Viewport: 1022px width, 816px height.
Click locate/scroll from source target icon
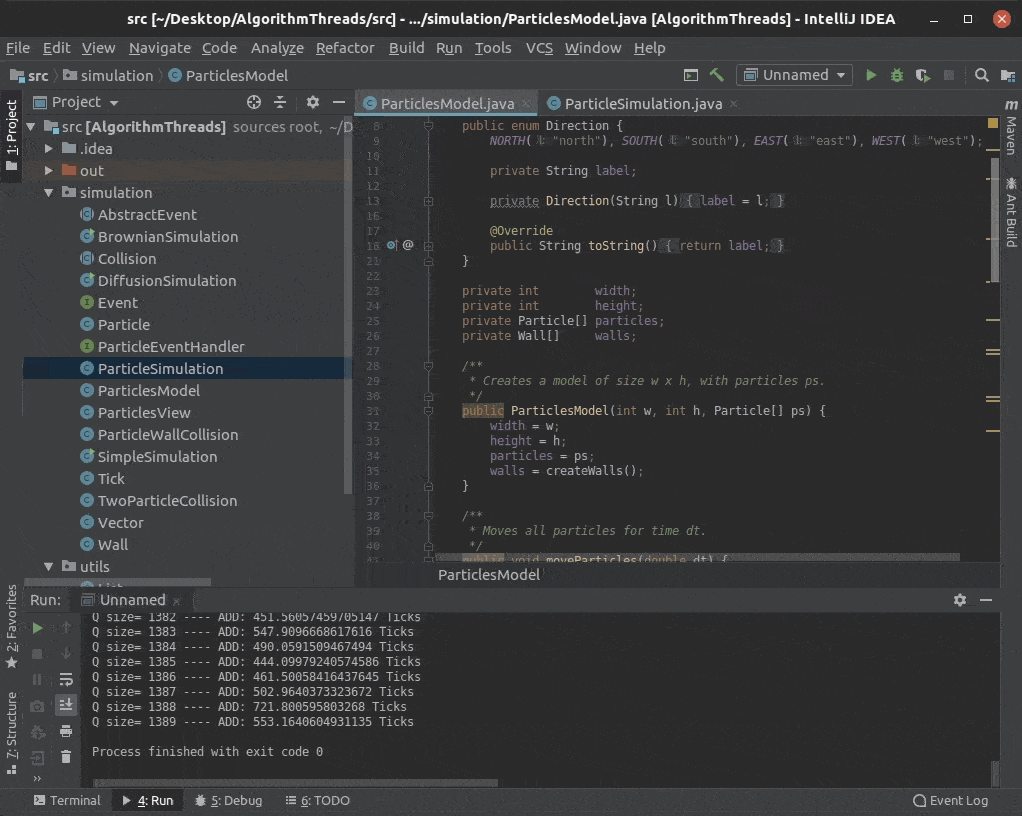254,102
